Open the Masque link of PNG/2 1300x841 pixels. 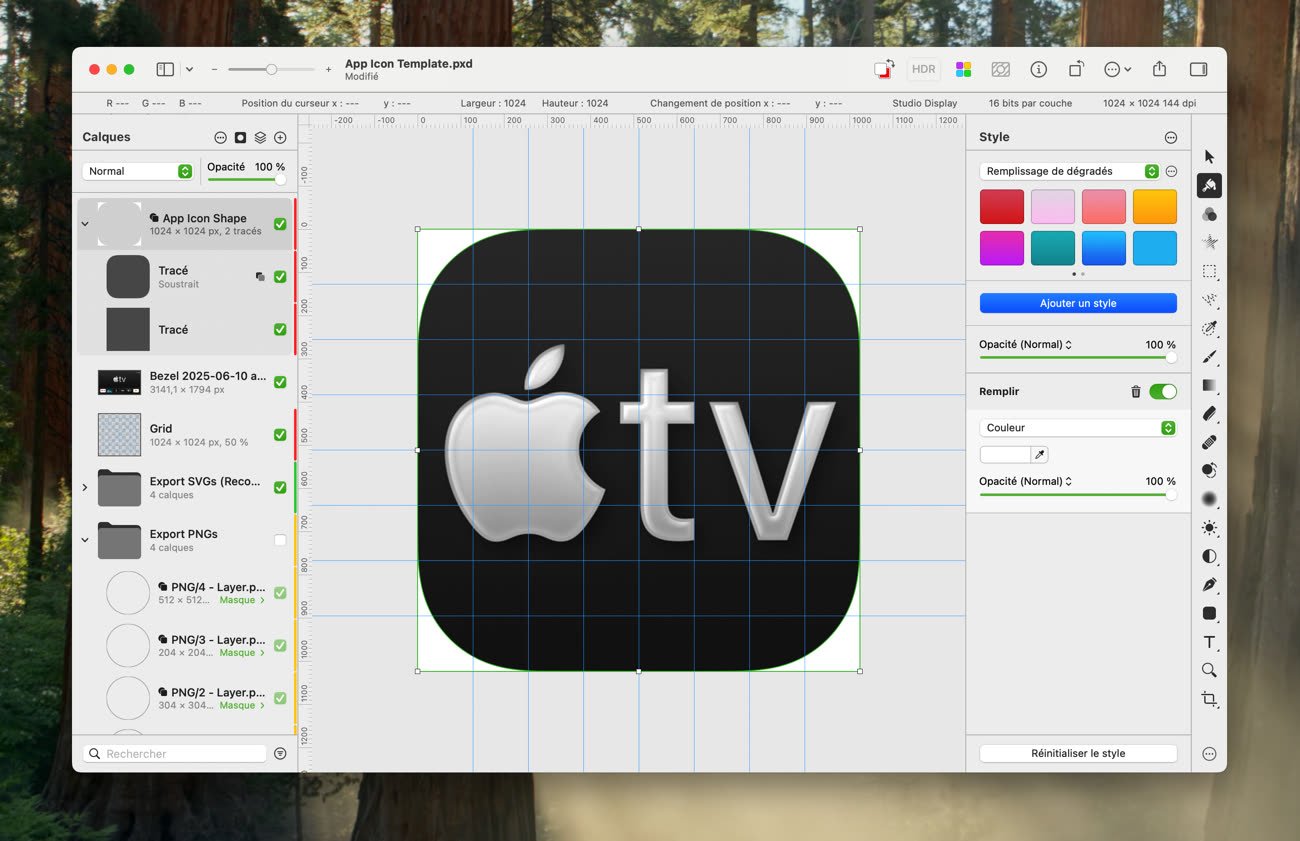coord(242,705)
